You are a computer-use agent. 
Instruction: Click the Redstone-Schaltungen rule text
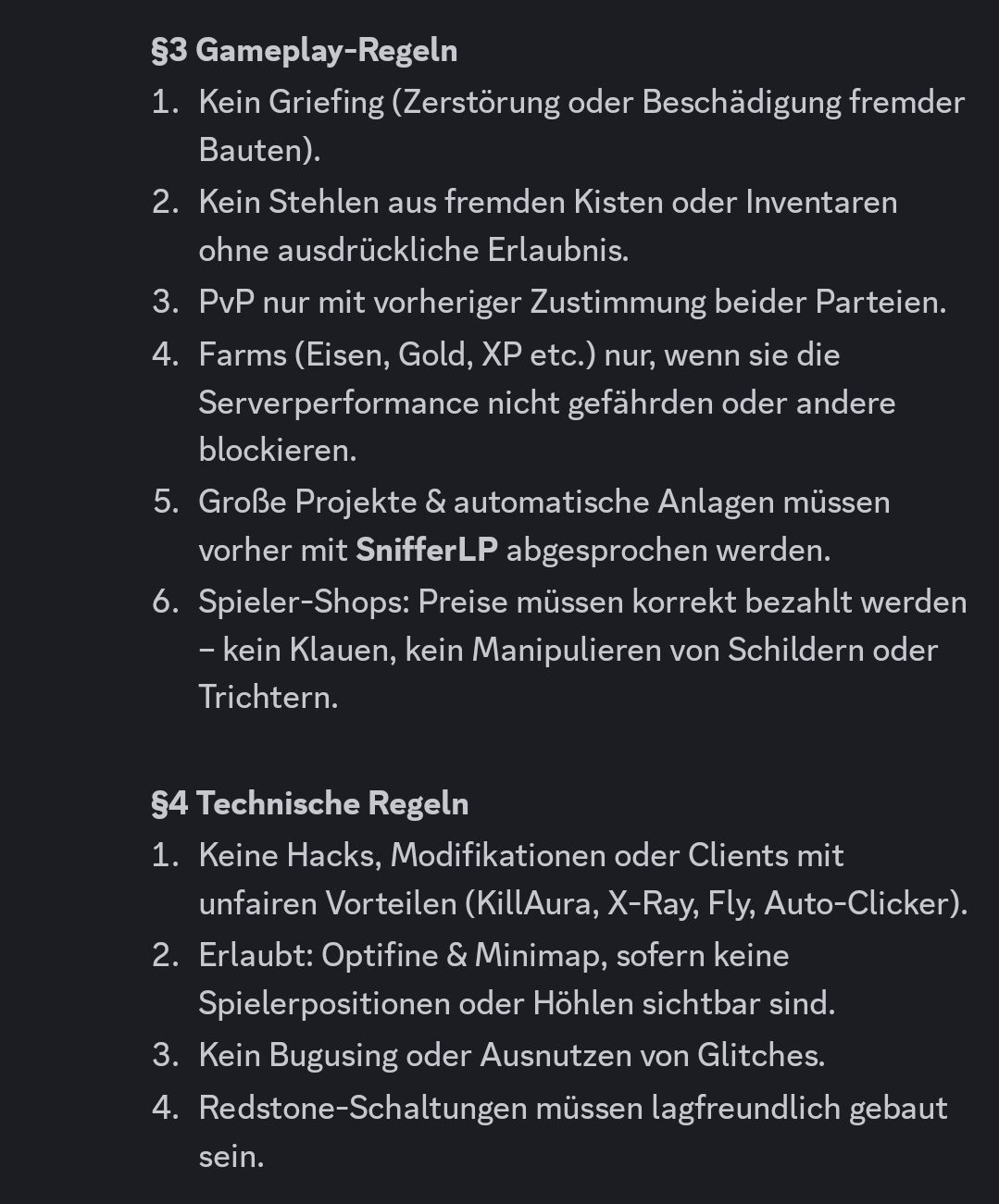pyautogui.click(x=572, y=1108)
